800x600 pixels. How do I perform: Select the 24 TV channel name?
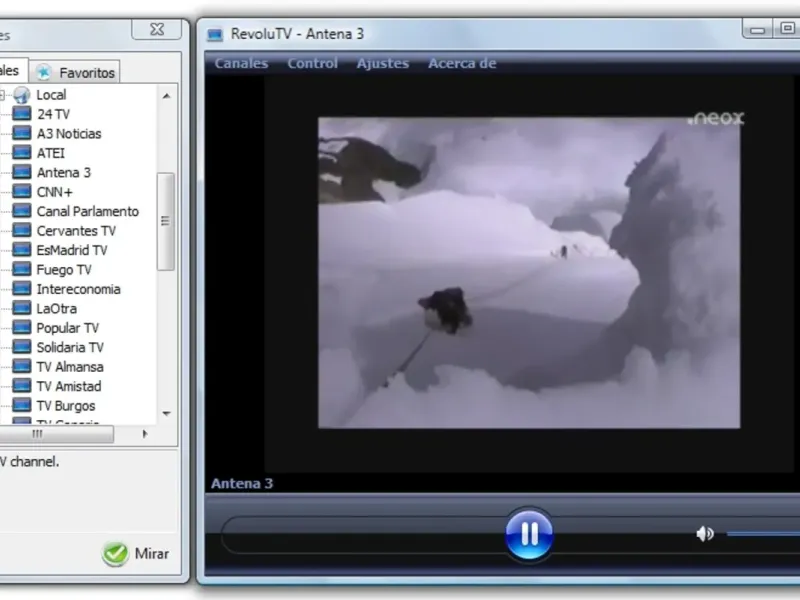(53, 114)
